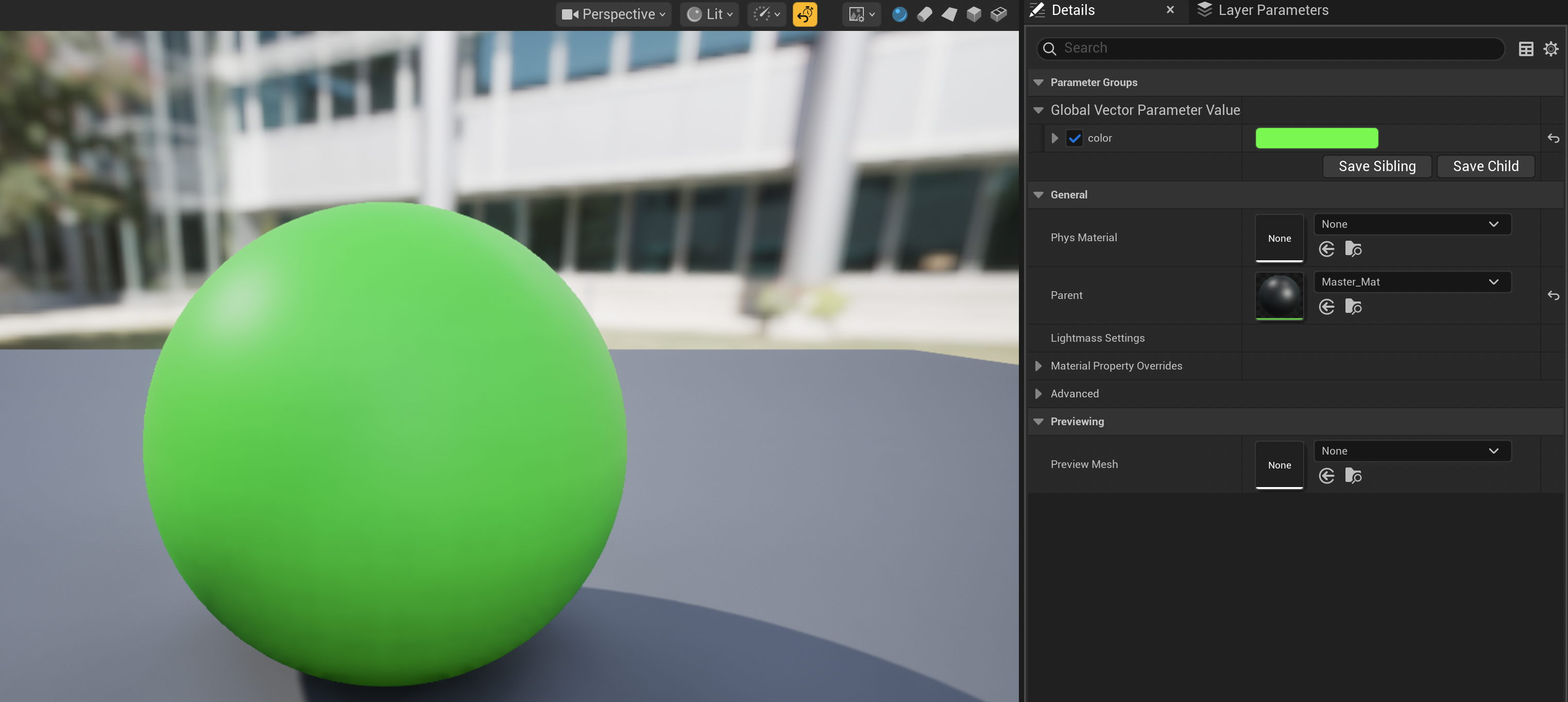The image size is (1568, 702).
Task: Use selected asset for Preview Mesh
Action: coord(1327,476)
